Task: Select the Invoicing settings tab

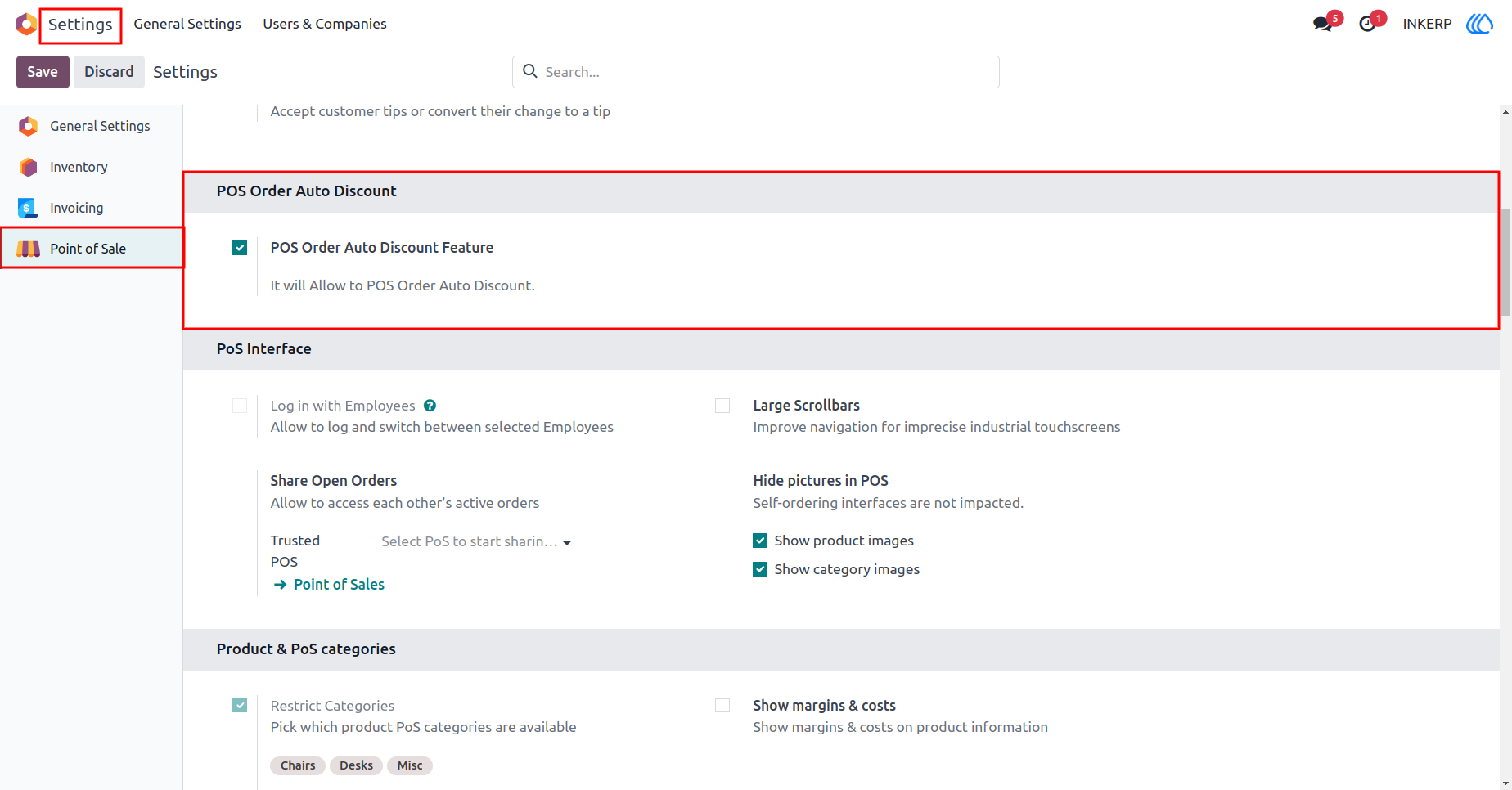Action: (92, 208)
